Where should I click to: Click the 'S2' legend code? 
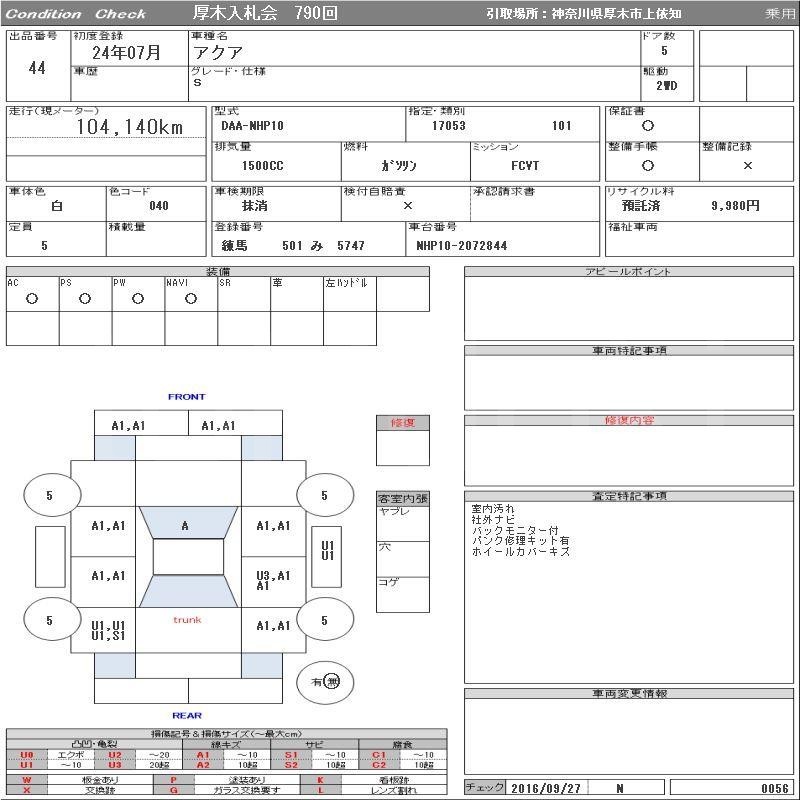click(291, 765)
